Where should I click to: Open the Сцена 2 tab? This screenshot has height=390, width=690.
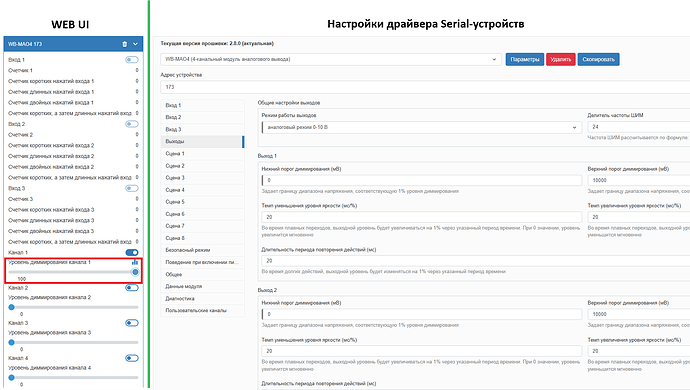[x=202, y=166]
